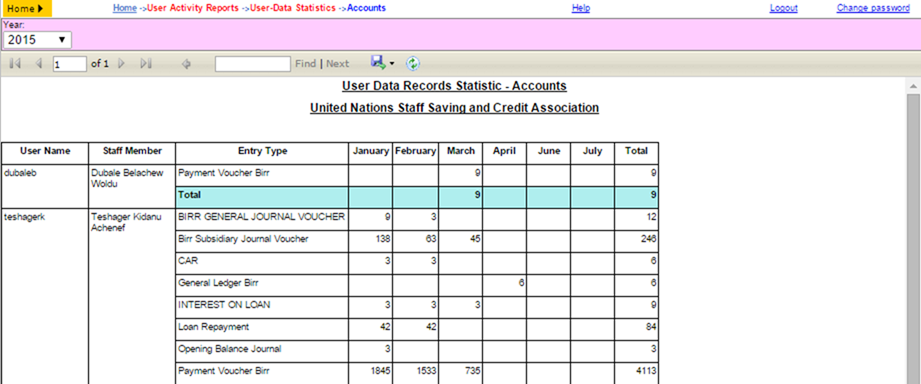
Task: Click the Find text search box
Action: [253, 63]
